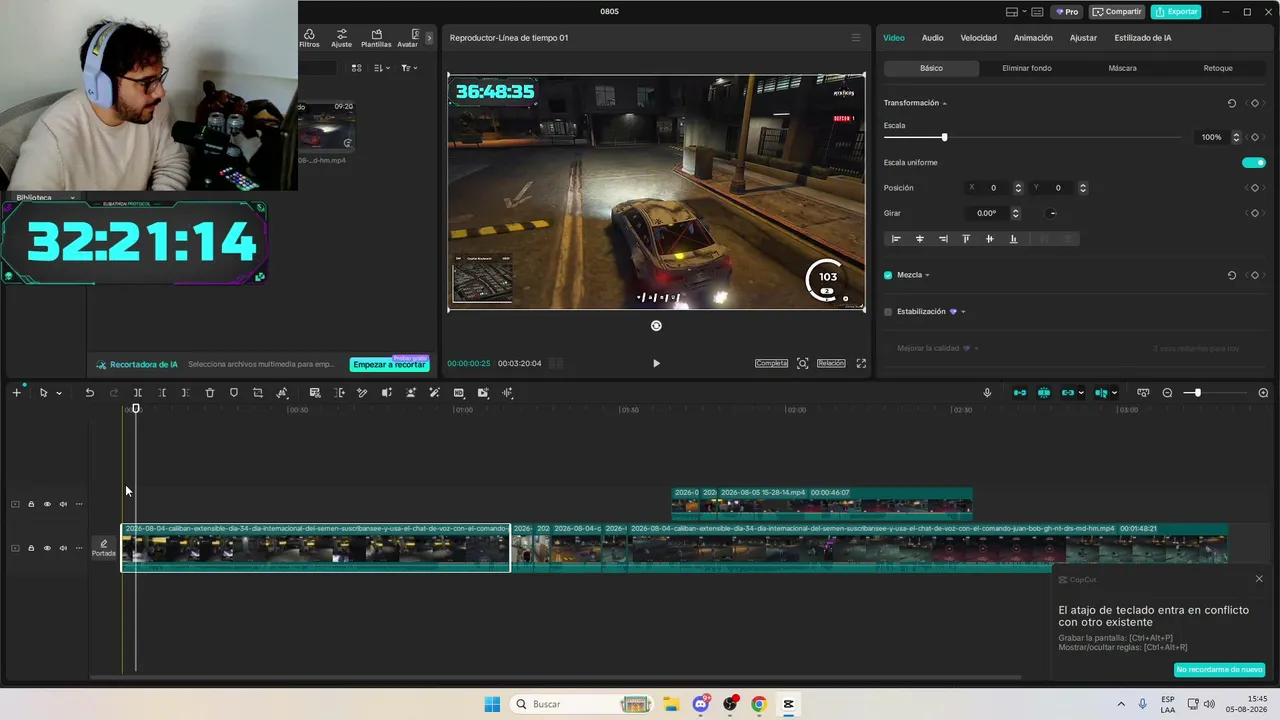1280x720 pixels.
Task: Click the Escala slider handle
Action: click(944, 137)
